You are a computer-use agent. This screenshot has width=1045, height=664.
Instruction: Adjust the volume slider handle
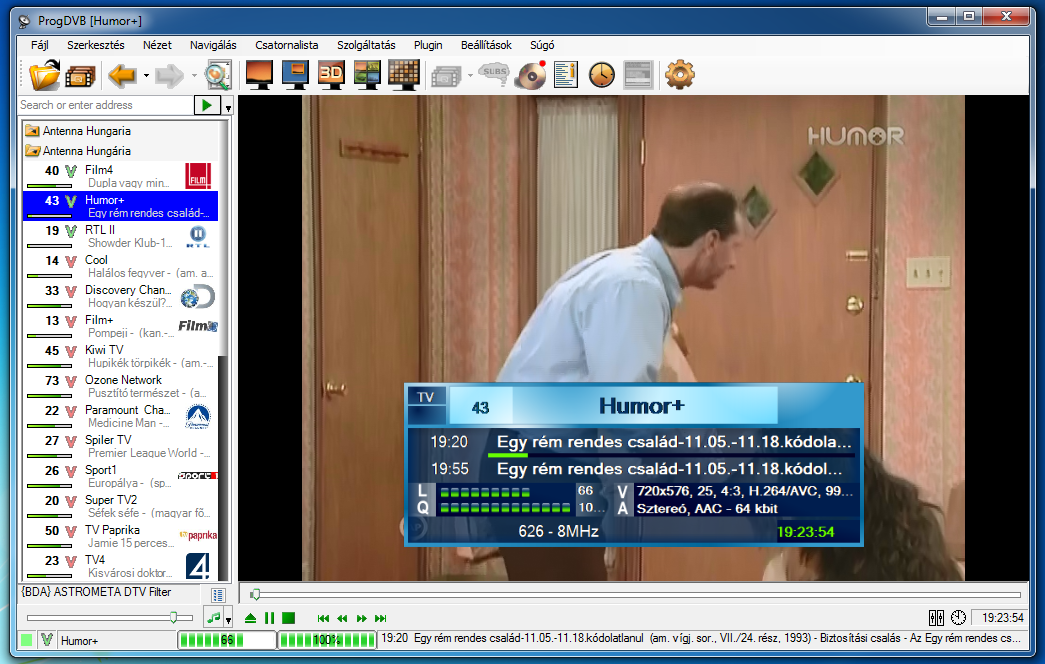click(x=173, y=618)
